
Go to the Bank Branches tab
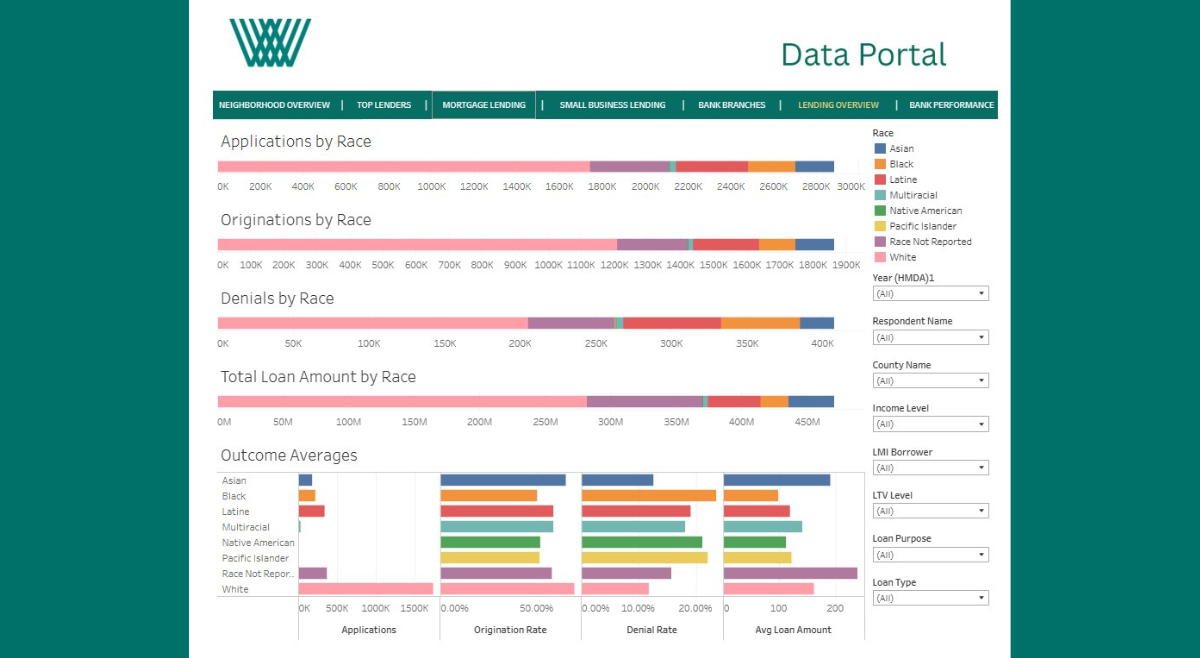pos(732,105)
